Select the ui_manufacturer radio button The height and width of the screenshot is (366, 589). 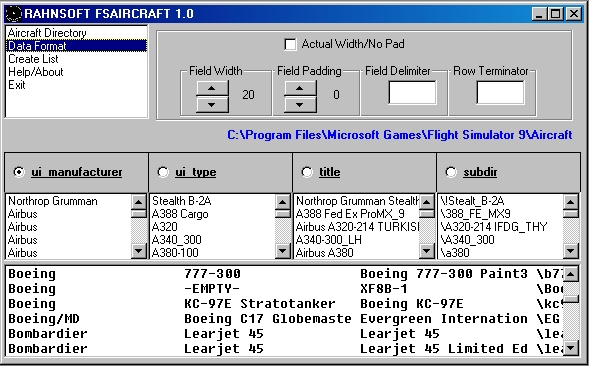tap(19, 172)
